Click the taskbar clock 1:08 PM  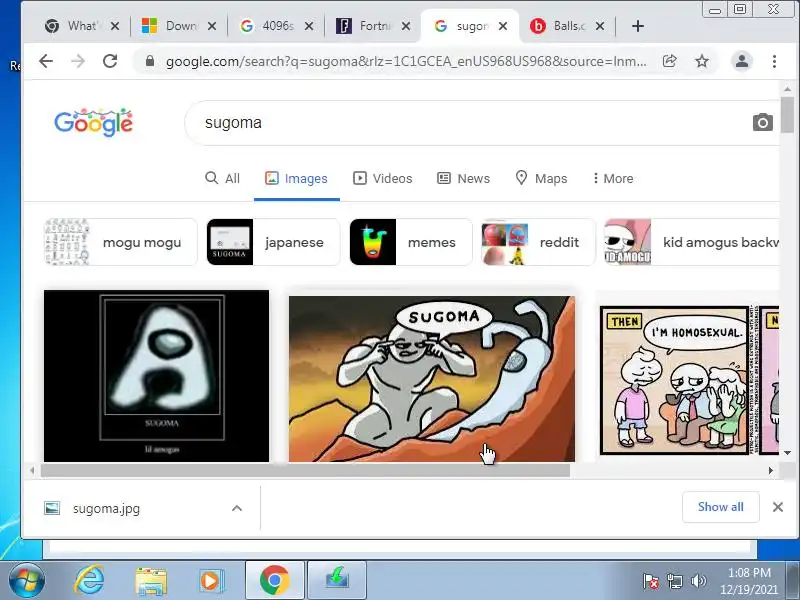(749, 581)
